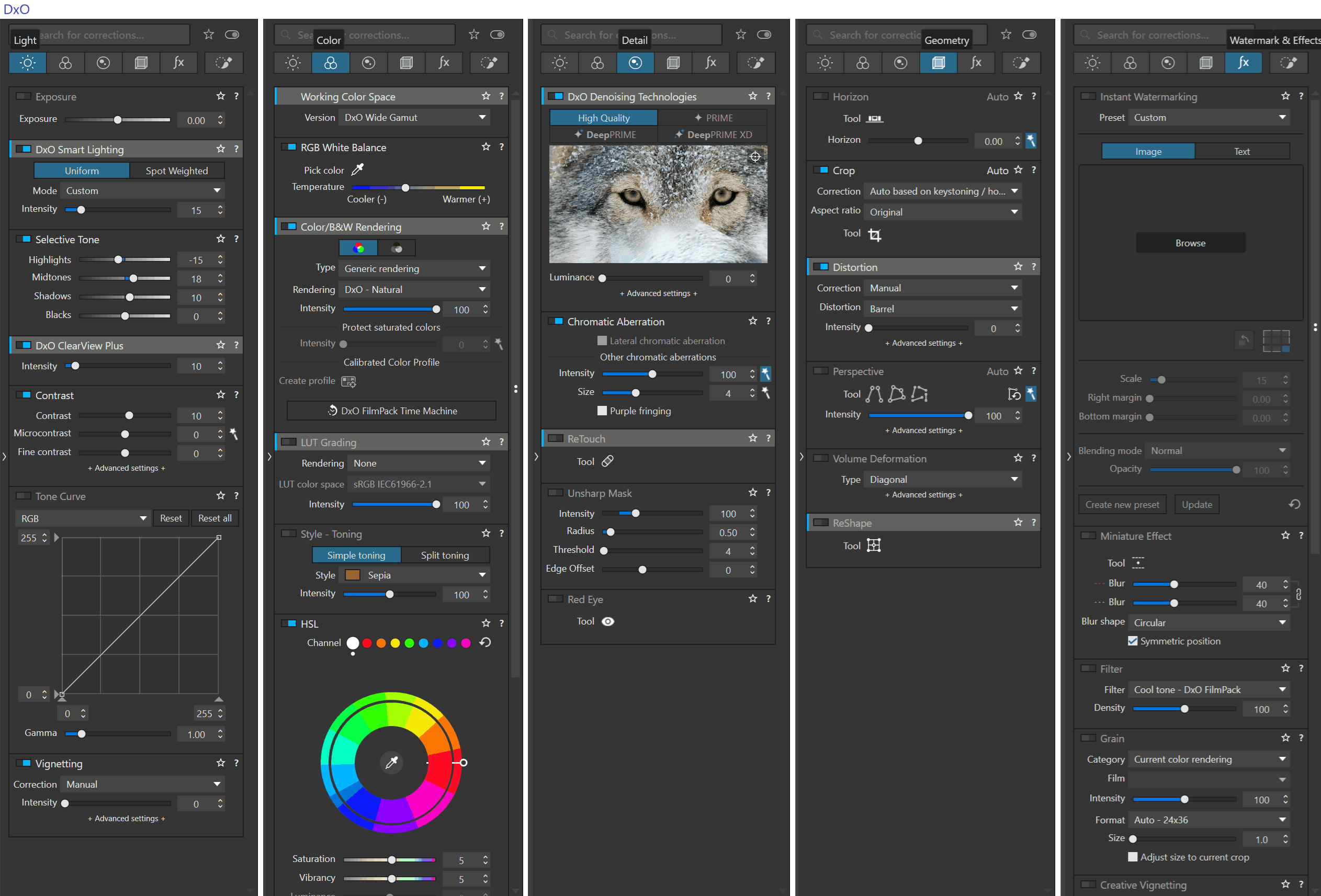1321x896 pixels.
Task: Uncheck Symmetric position checkbox
Action: coord(1132,641)
